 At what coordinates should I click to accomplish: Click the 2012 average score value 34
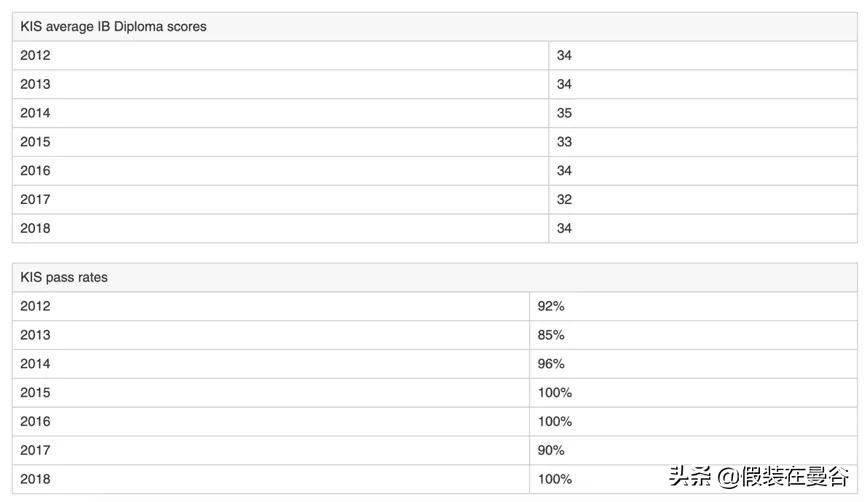(x=564, y=56)
